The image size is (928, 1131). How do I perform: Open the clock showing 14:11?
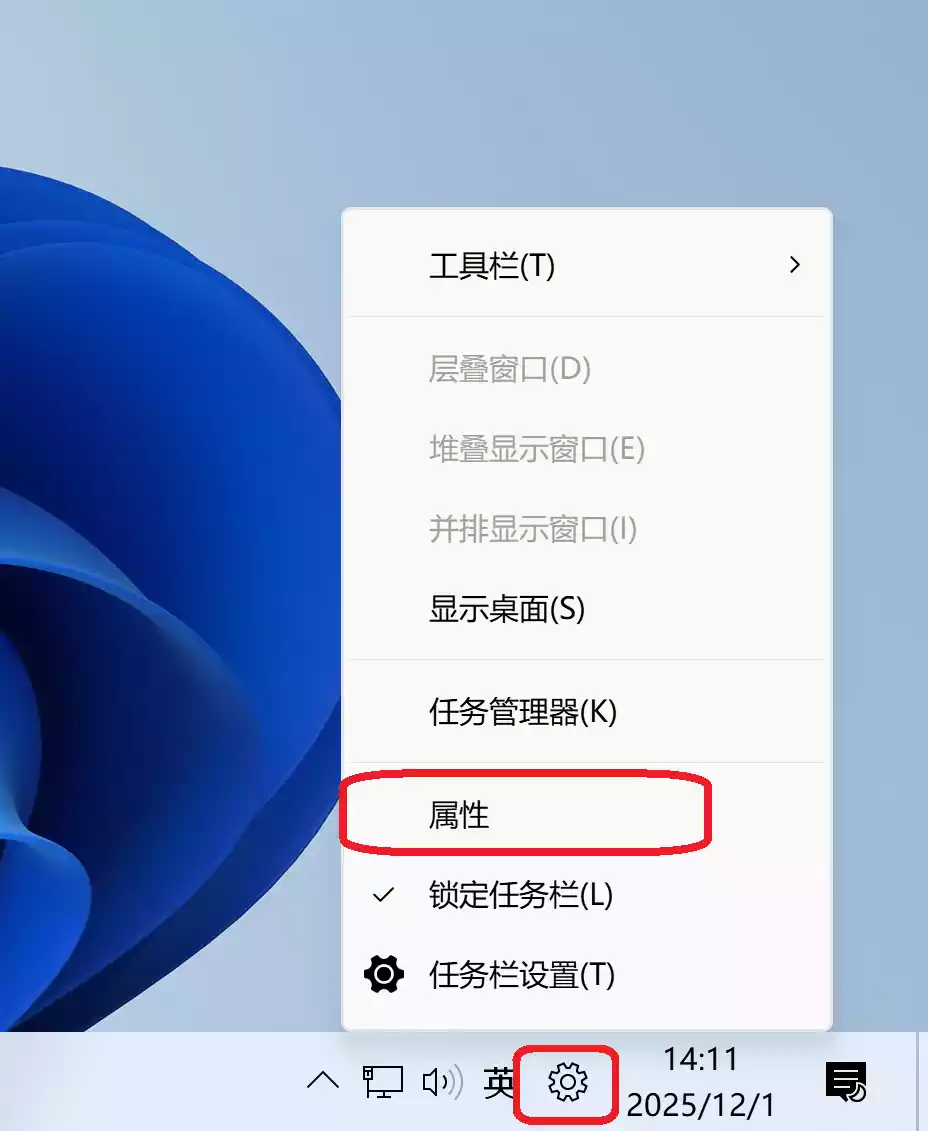(x=700, y=1082)
